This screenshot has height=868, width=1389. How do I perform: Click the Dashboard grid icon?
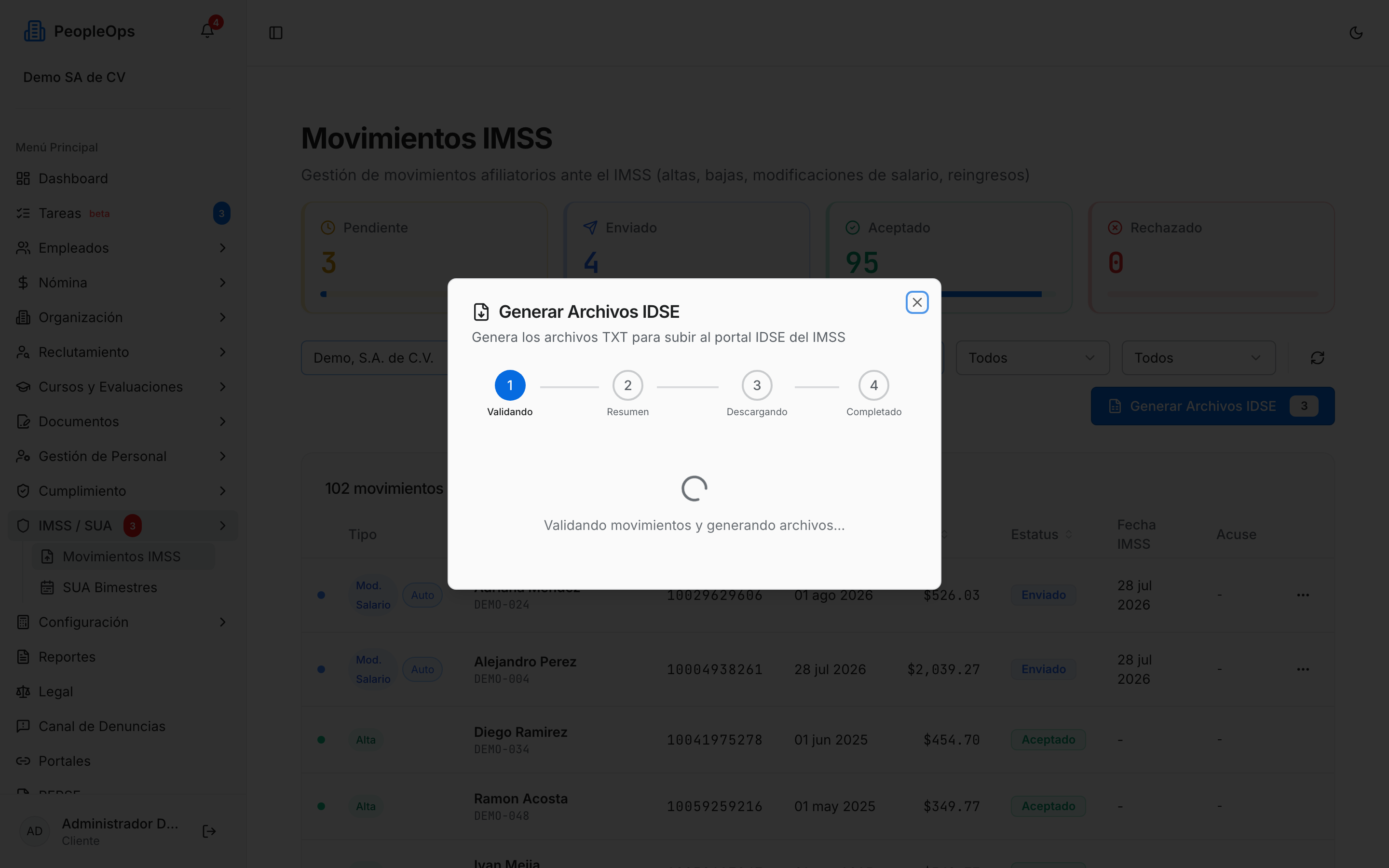pos(23,178)
